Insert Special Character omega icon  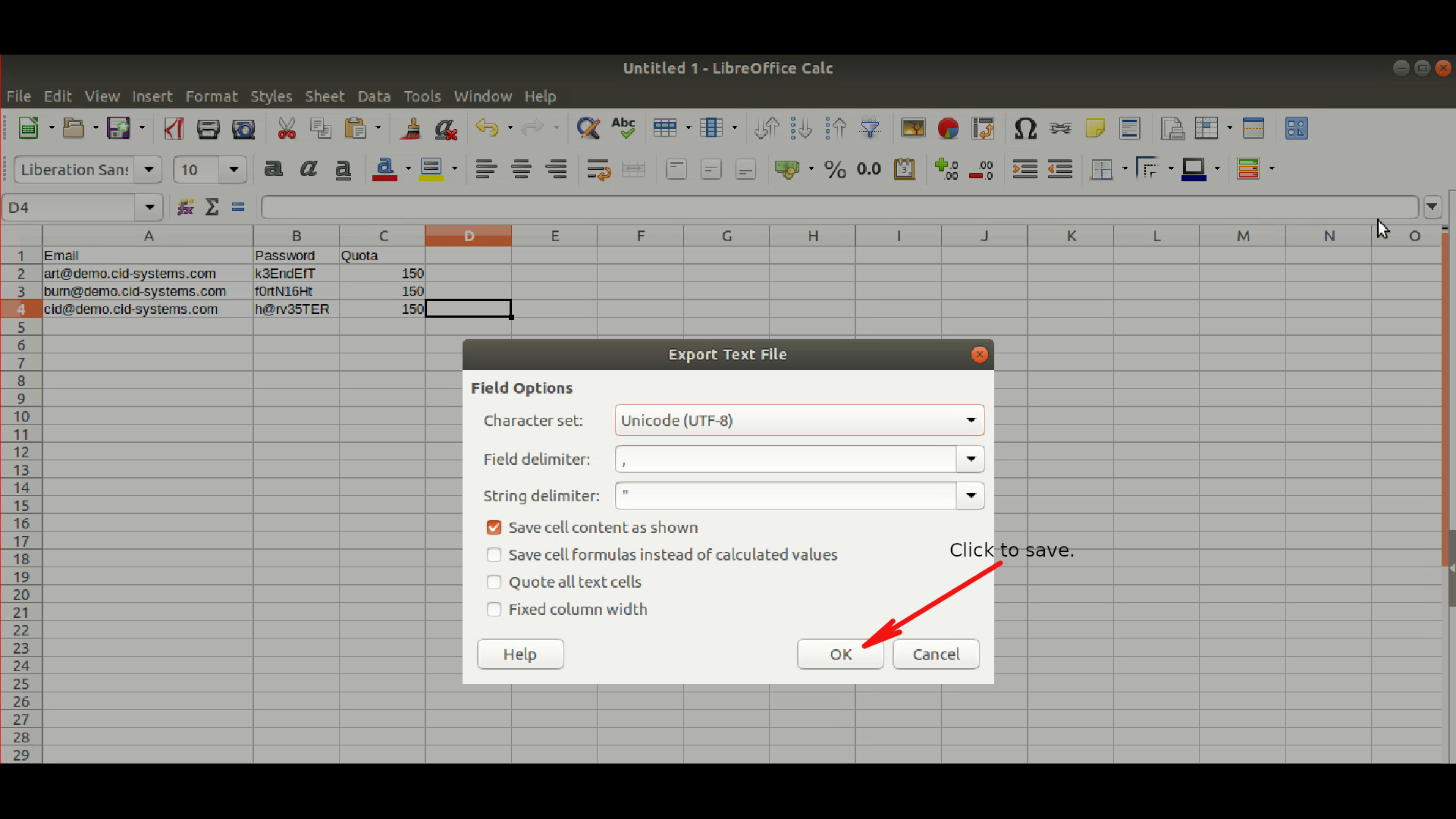click(1025, 128)
